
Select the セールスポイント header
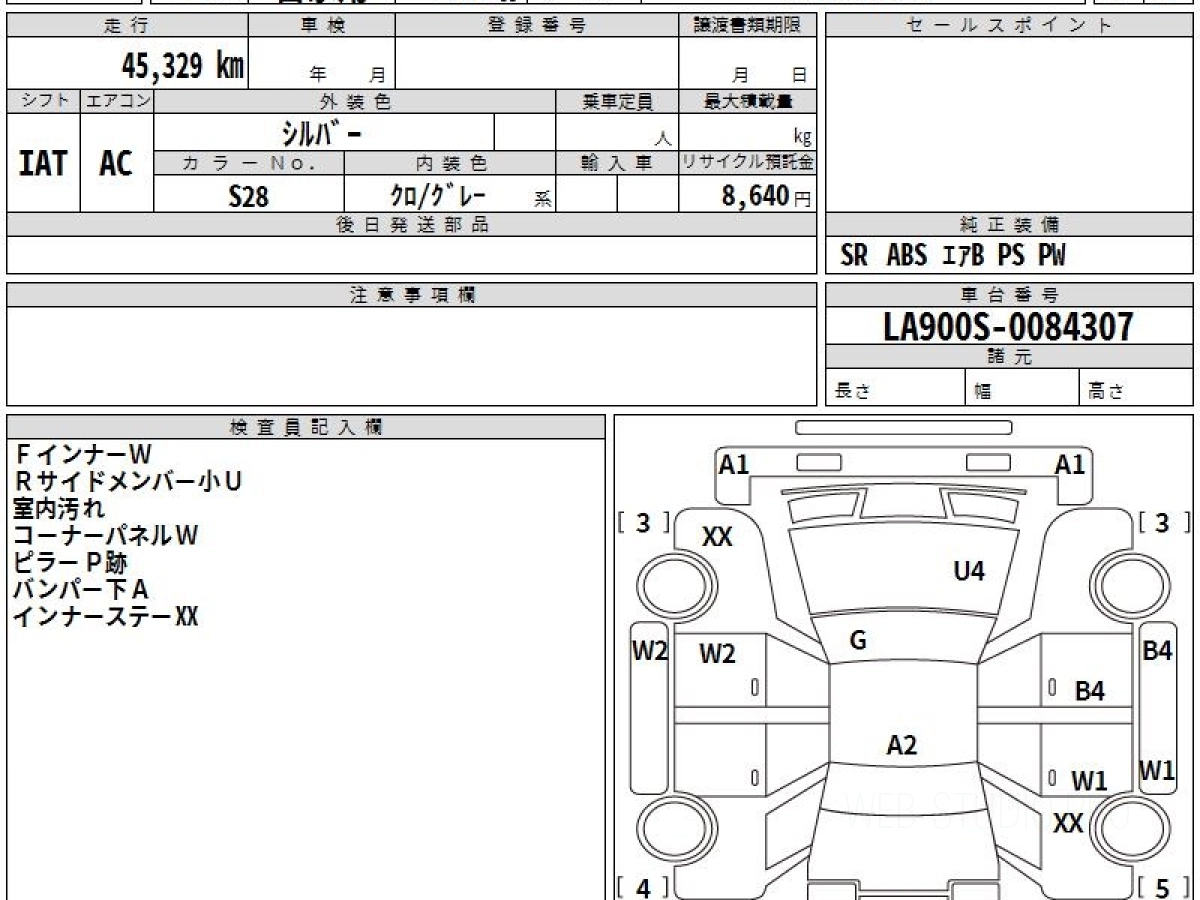click(x=1010, y=26)
